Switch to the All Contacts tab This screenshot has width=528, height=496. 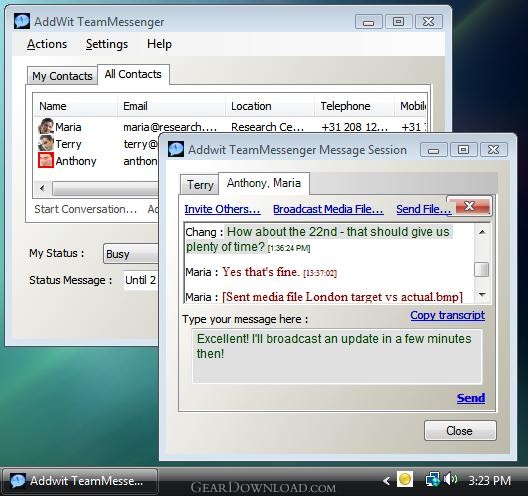[x=133, y=74]
